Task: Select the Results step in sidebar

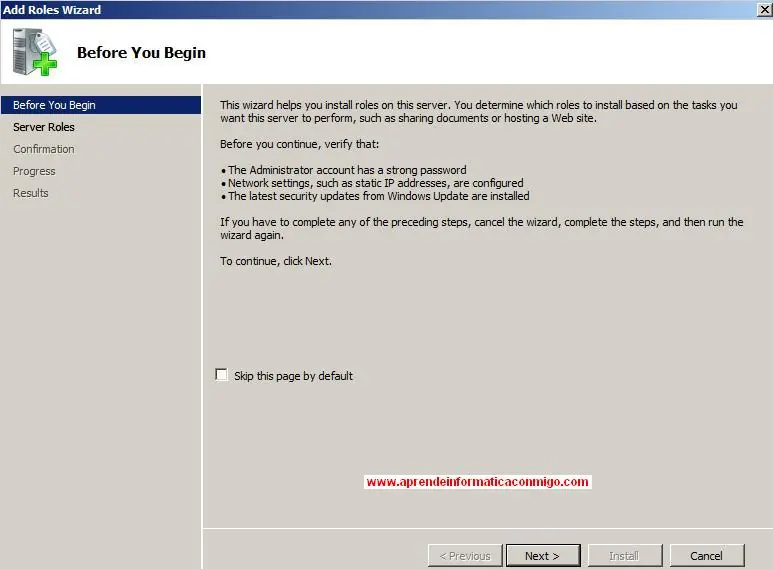Action: [31, 193]
